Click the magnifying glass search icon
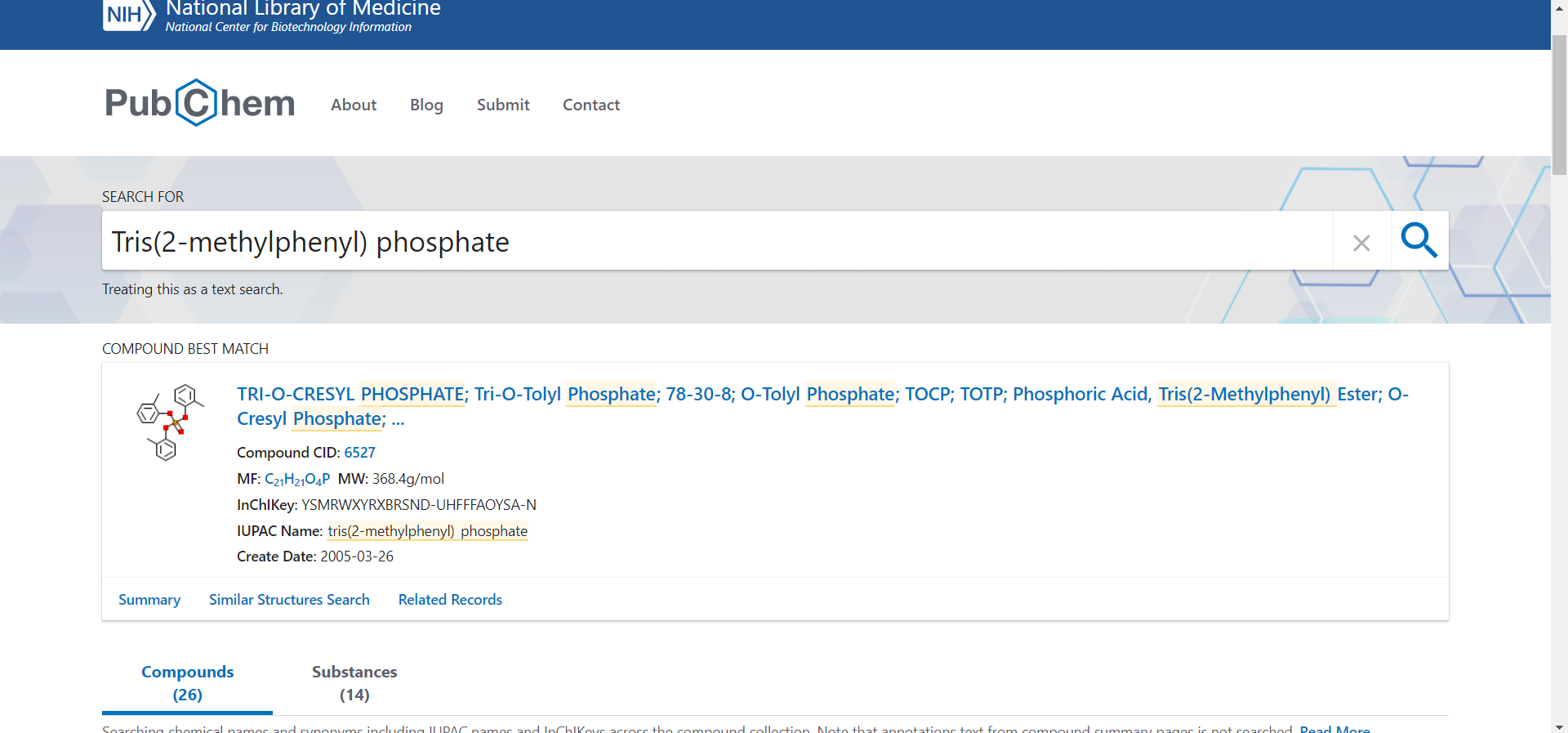 click(1419, 240)
